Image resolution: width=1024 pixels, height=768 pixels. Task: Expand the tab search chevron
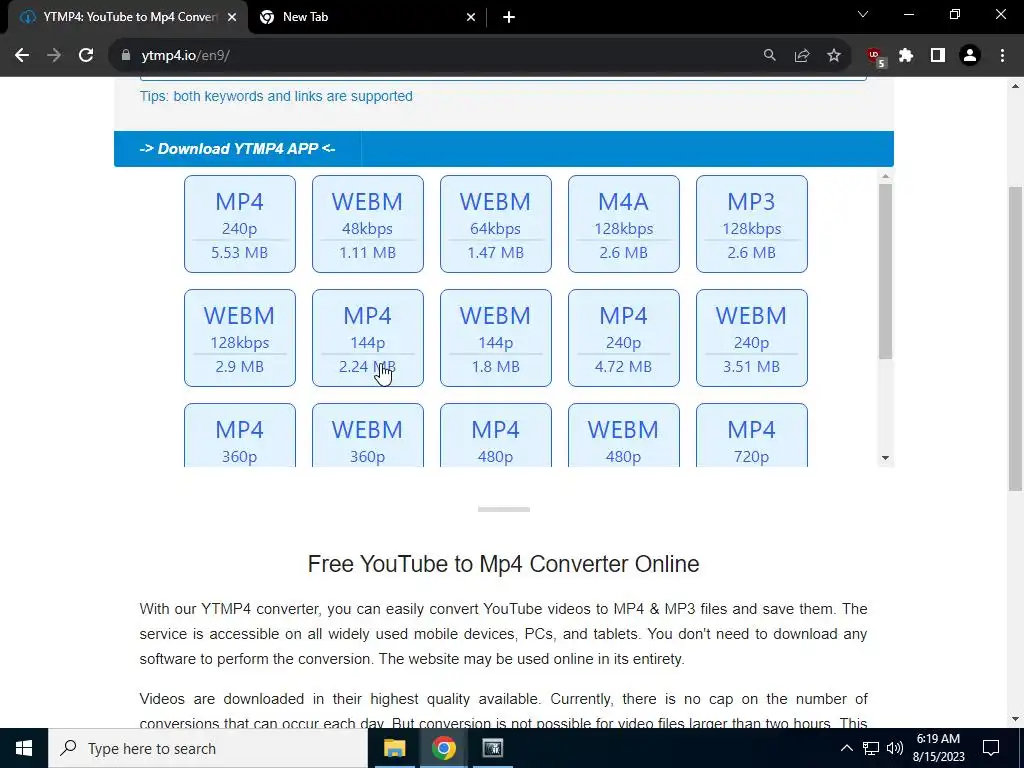click(x=863, y=14)
